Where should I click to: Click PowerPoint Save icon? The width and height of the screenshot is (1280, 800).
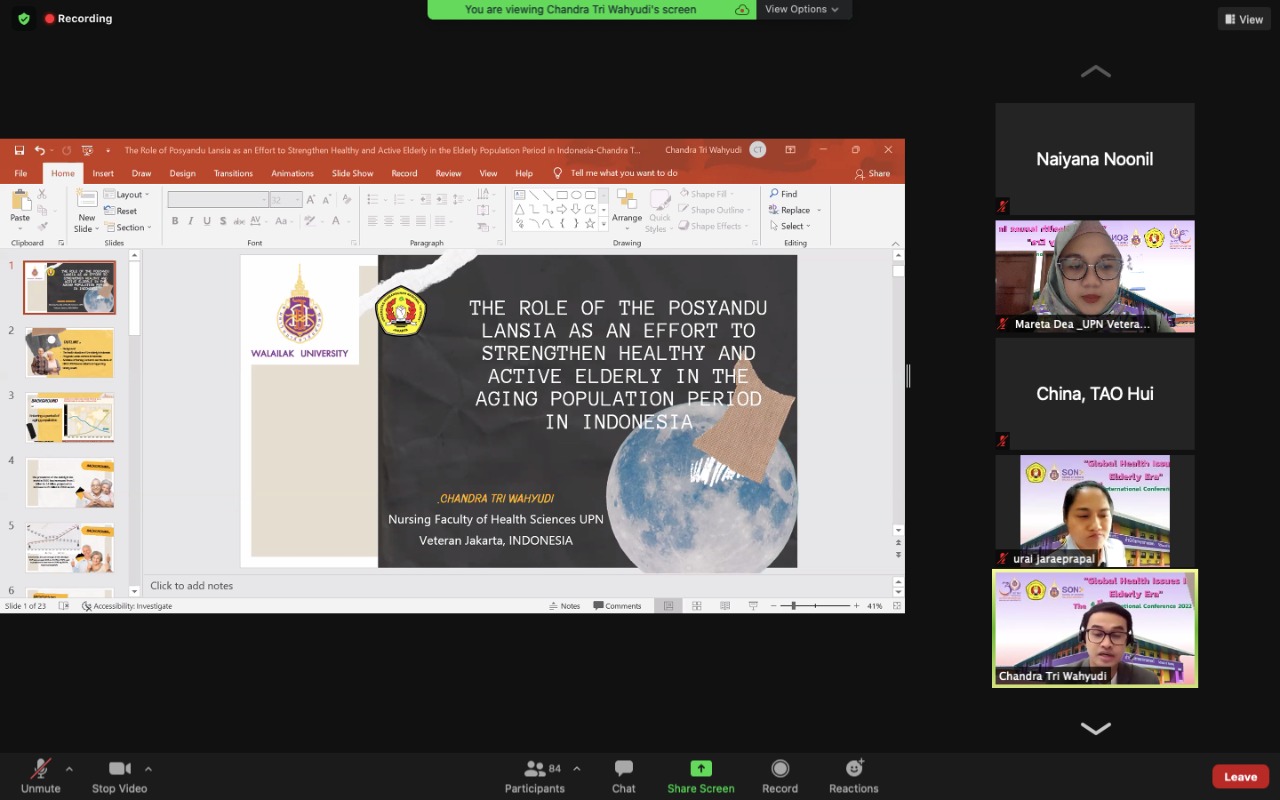coord(19,150)
